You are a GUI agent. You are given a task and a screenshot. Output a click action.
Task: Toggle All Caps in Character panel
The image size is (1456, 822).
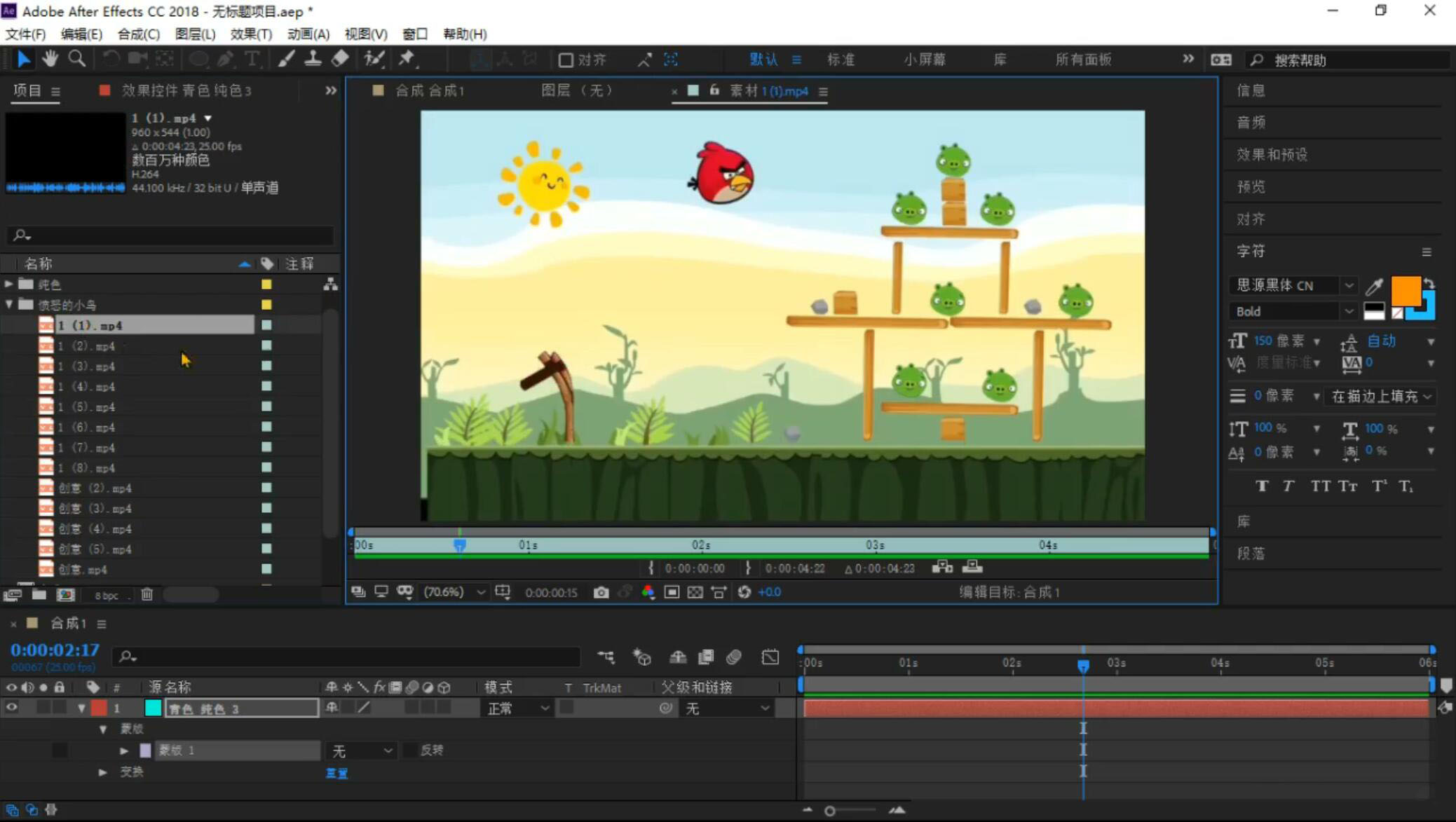coord(1320,486)
